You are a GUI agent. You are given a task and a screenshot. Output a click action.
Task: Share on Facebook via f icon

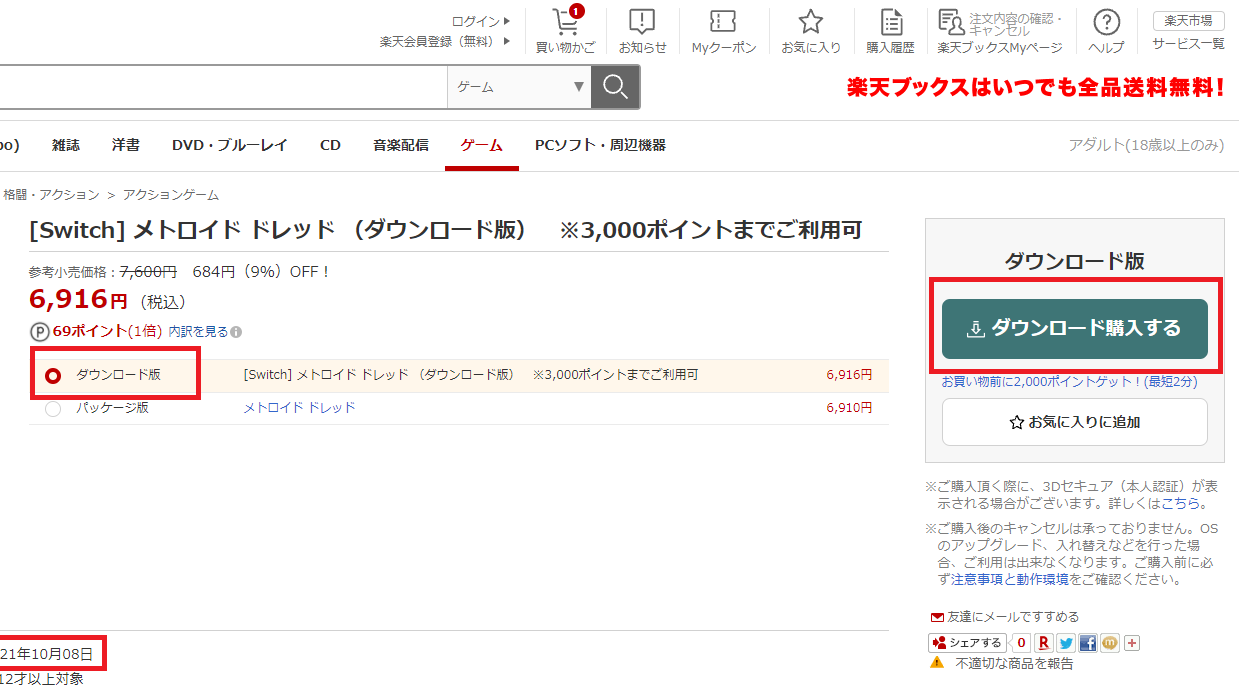point(1088,643)
